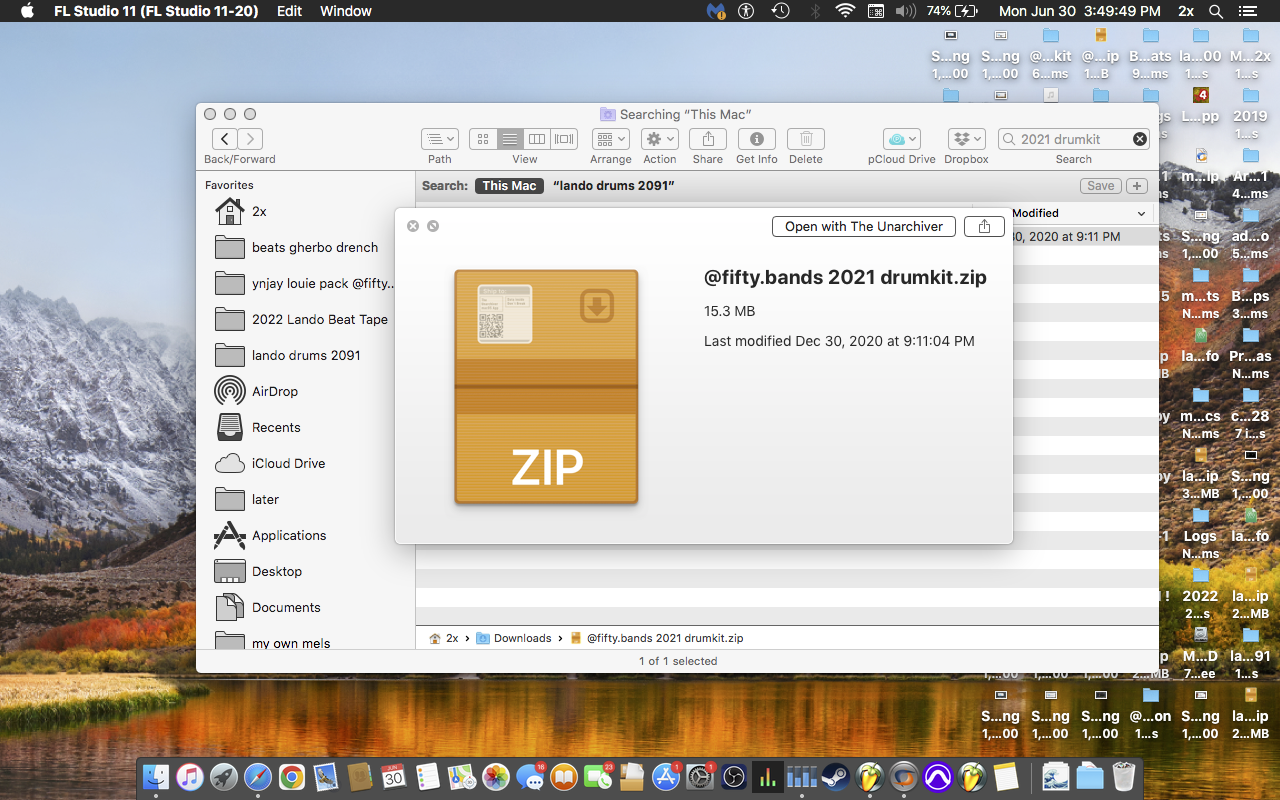Open Photos from the Dock

tap(496, 776)
